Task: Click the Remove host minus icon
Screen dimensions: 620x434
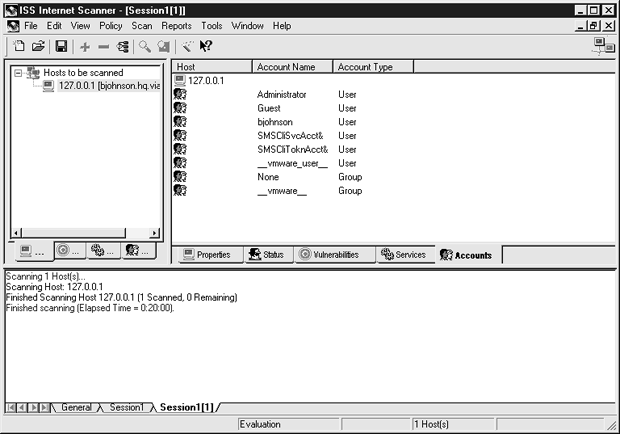Action: pyautogui.click(x=104, y=46)
